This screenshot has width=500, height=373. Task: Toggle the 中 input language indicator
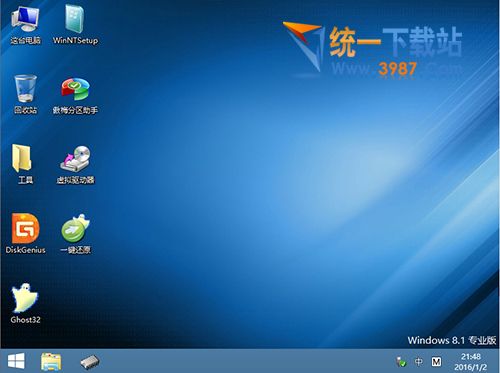click(x=419, y=361)
